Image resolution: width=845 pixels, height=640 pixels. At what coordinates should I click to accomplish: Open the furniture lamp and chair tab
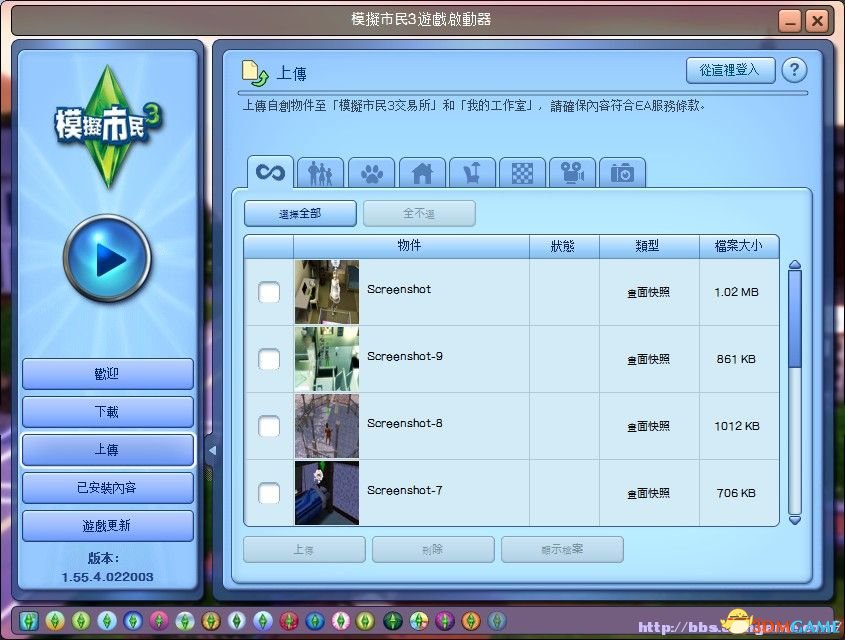click(x=472, y=173)
